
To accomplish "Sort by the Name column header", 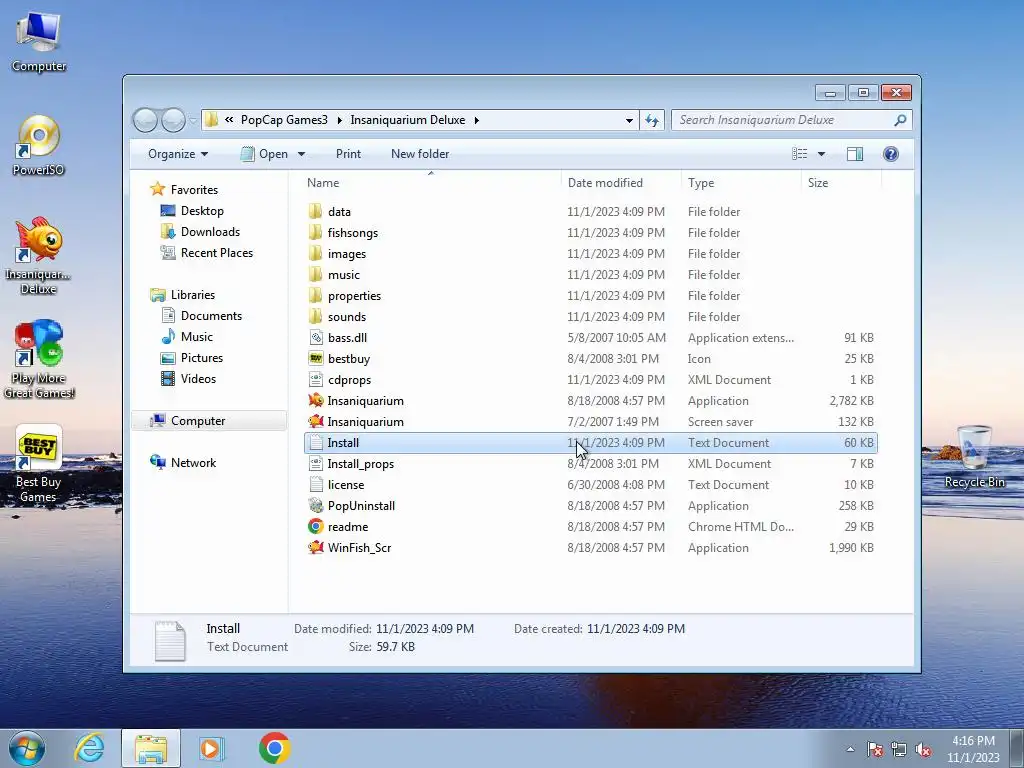I will click(430, 183).
